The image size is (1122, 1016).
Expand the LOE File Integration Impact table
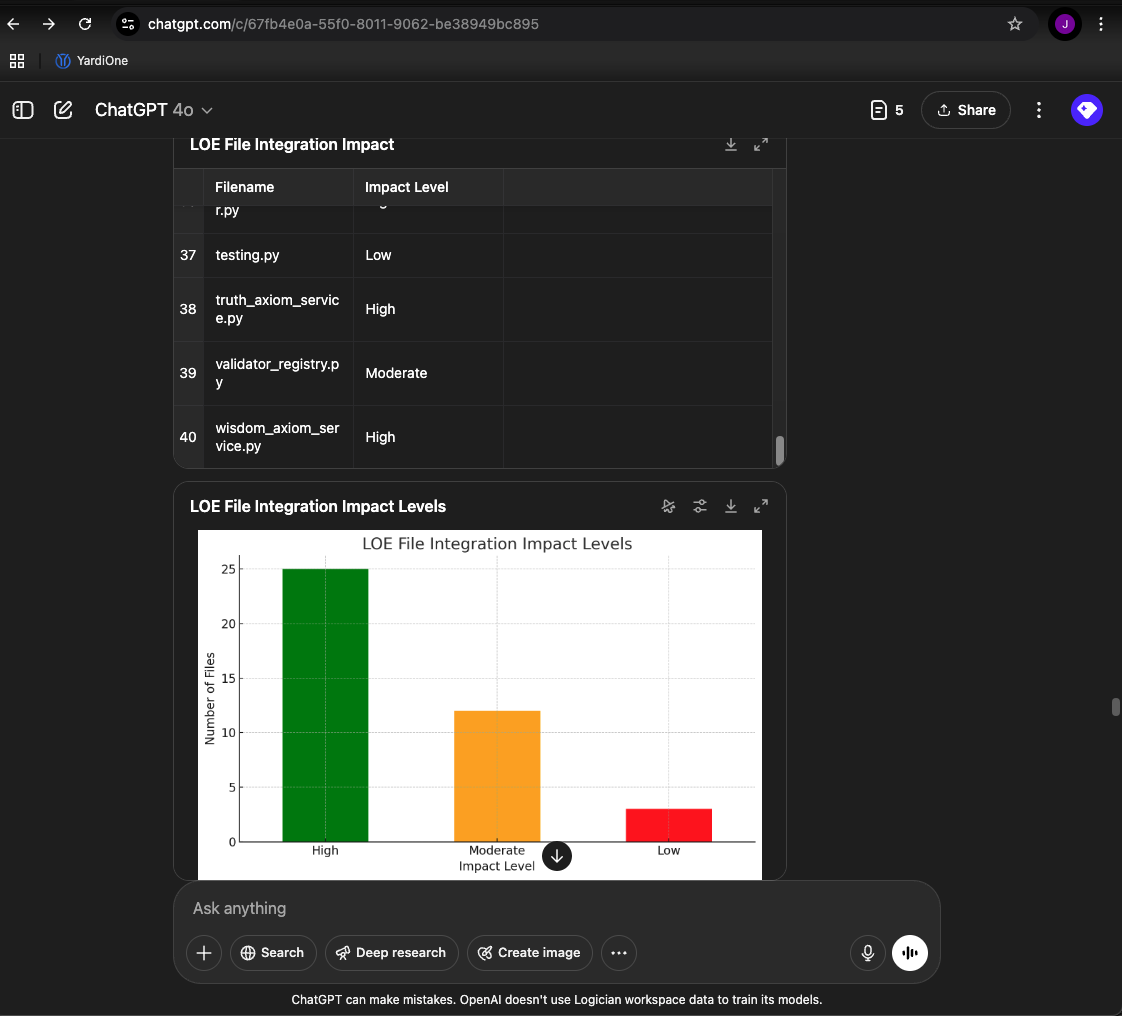(x=761, y=145)
